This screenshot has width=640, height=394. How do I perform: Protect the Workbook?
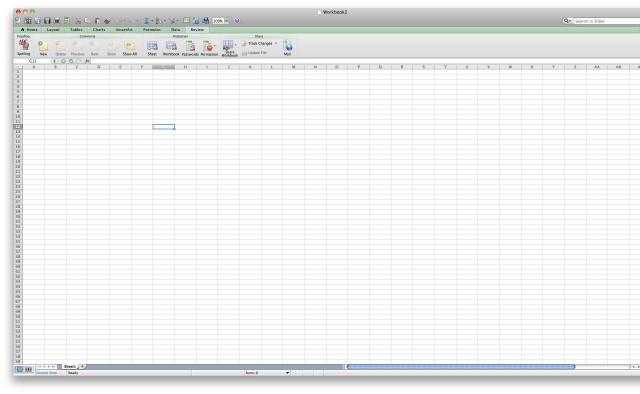pyautogui.click(x=171, y=48)
